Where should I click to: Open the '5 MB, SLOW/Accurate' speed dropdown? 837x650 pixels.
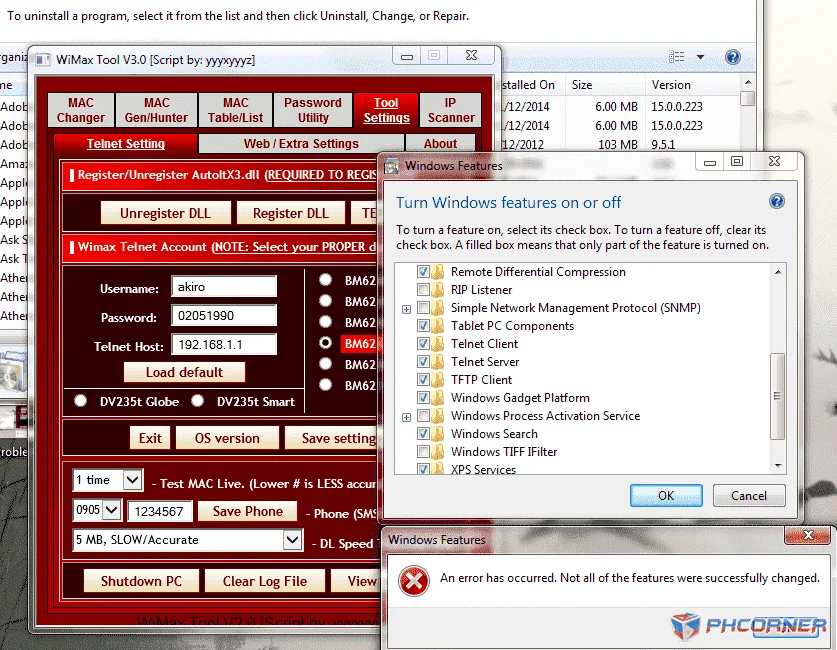coord(293,540)
